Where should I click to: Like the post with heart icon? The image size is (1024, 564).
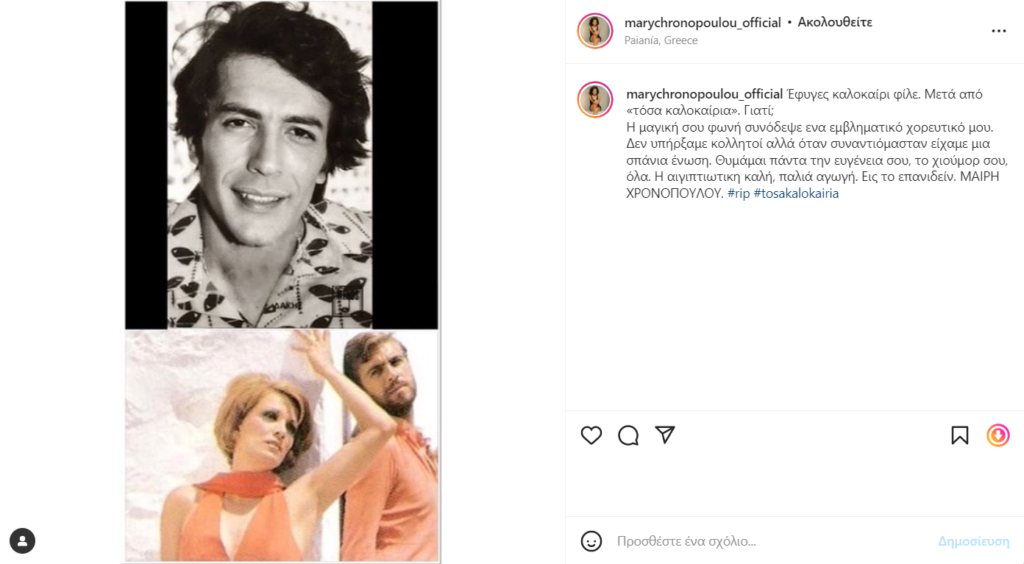point(591,435)
